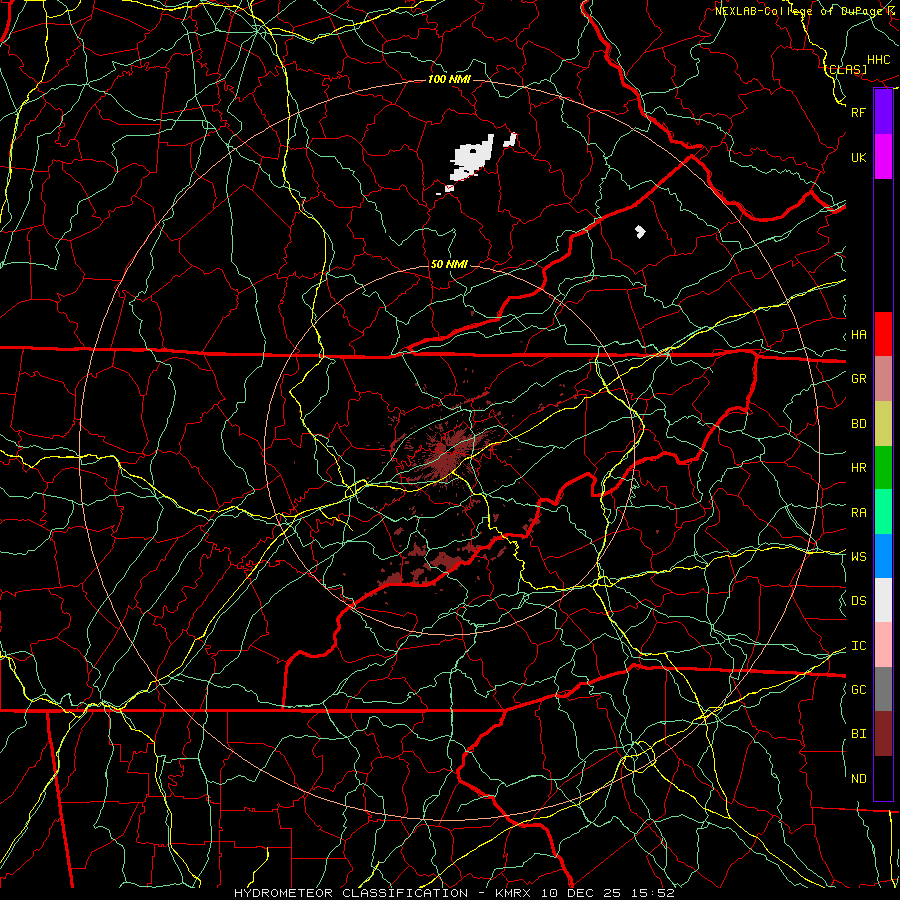The height and width of the screenshot is (900, 900).
Task: Click the GC legend label
Action: point(859,690)
